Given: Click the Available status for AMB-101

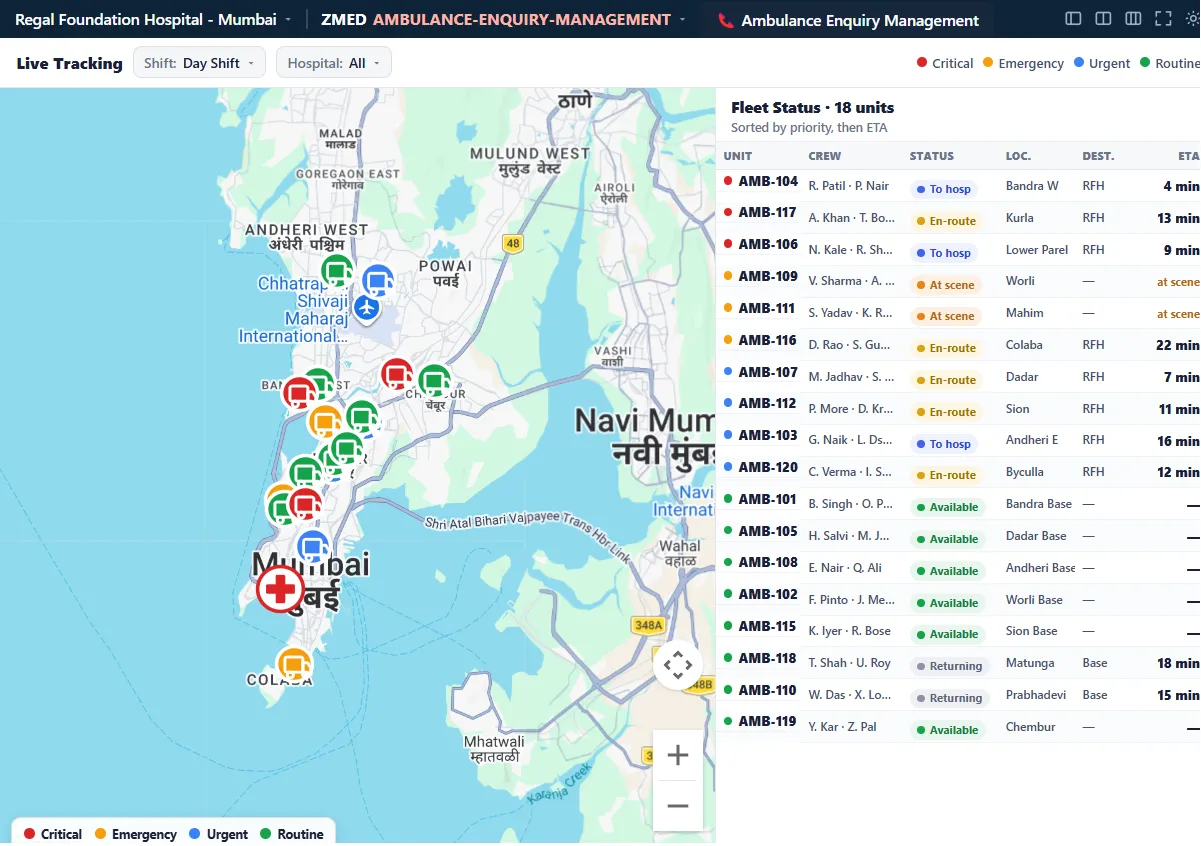Looking at the screenshot, I should (946, 507).
